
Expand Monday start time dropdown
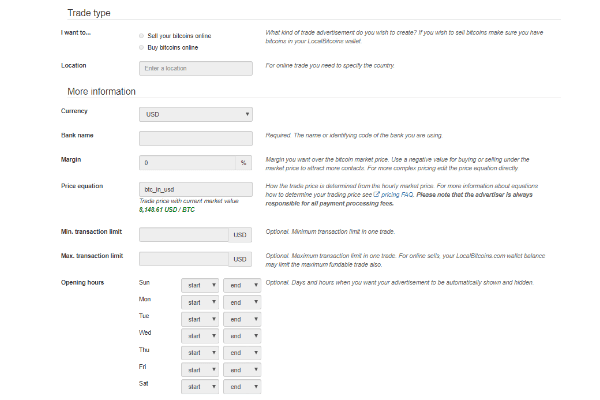click(198, 302)
